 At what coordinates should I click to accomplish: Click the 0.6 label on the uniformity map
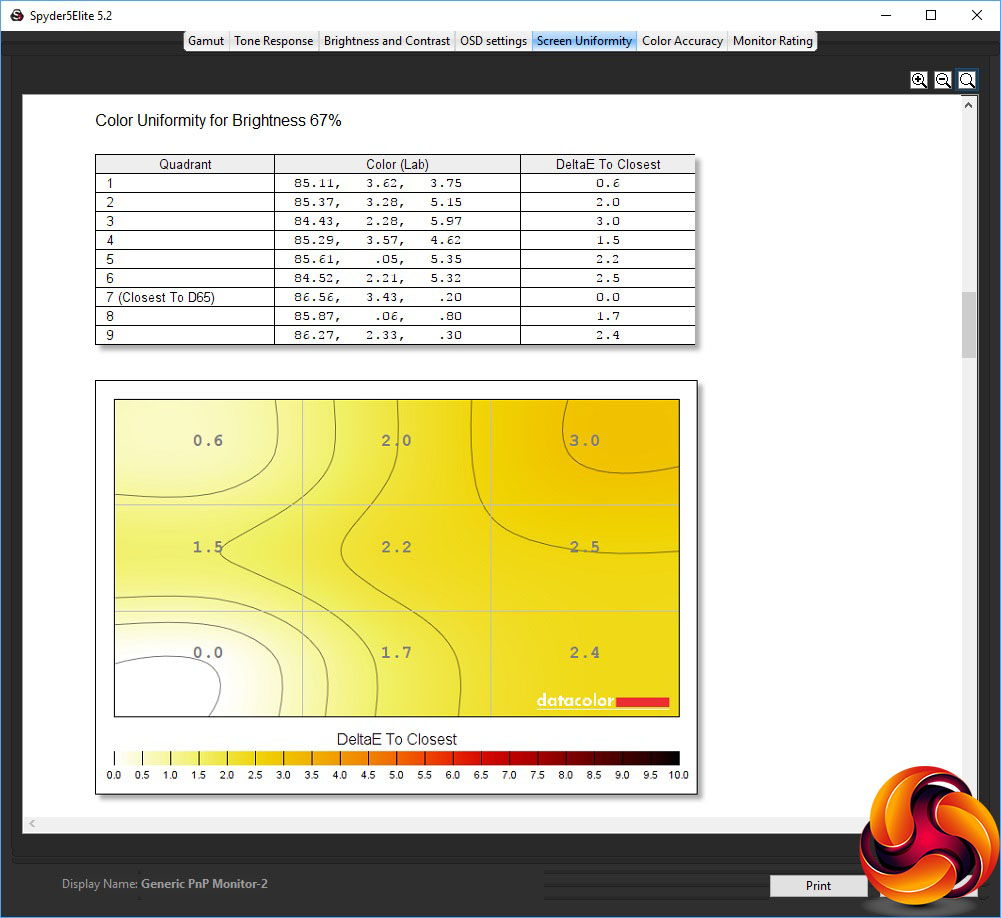point(208,440)
